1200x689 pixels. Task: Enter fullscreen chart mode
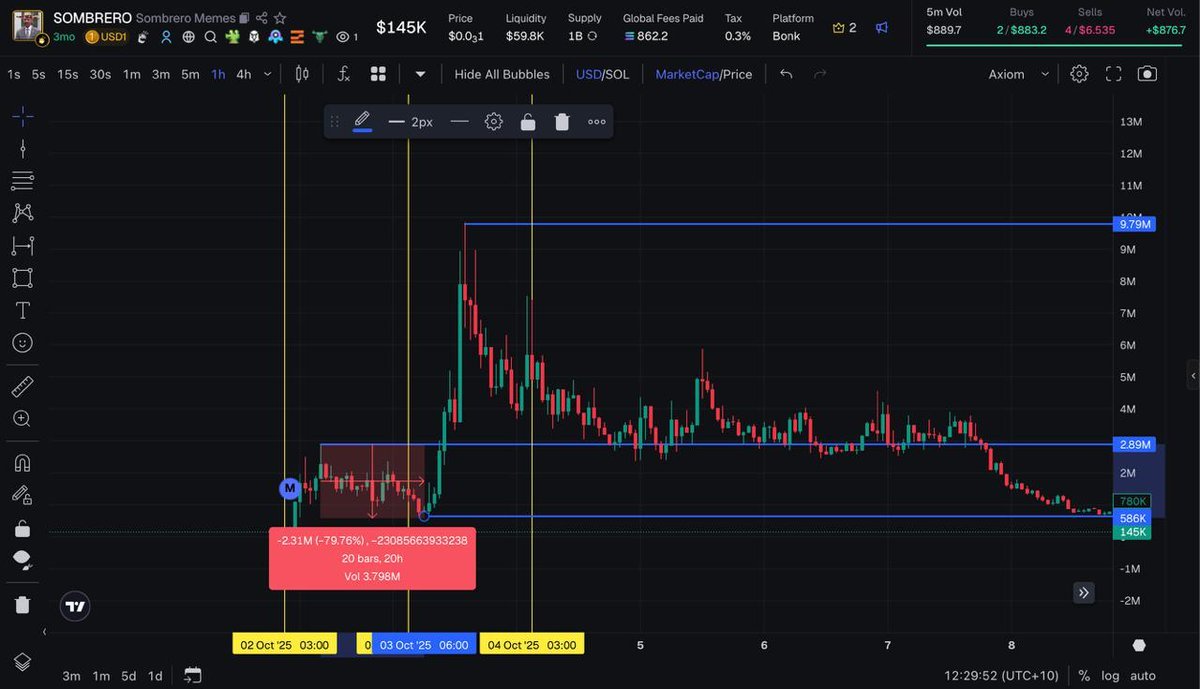tap(1114, 74)
